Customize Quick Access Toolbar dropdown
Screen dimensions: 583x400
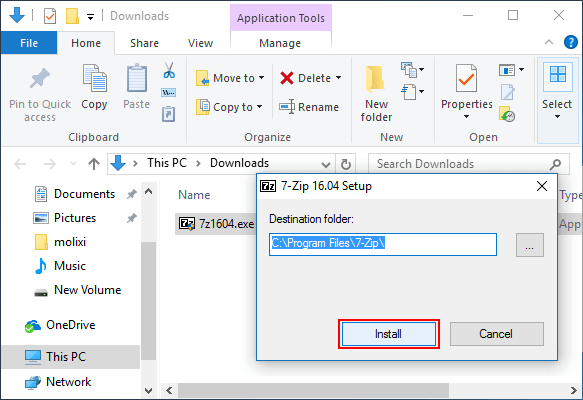coord(90,17)
